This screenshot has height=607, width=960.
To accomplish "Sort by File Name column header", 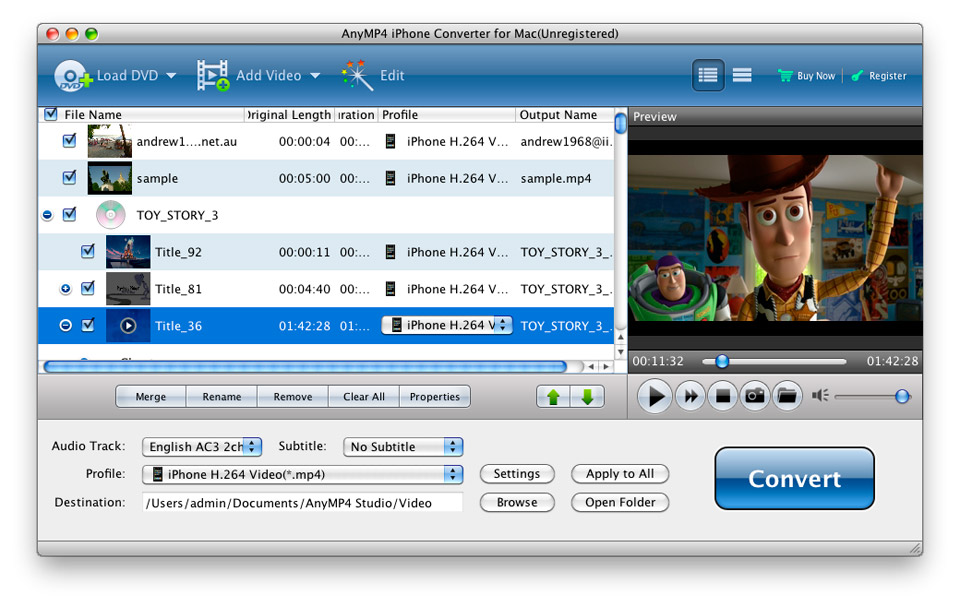I will tap(92, 115).
